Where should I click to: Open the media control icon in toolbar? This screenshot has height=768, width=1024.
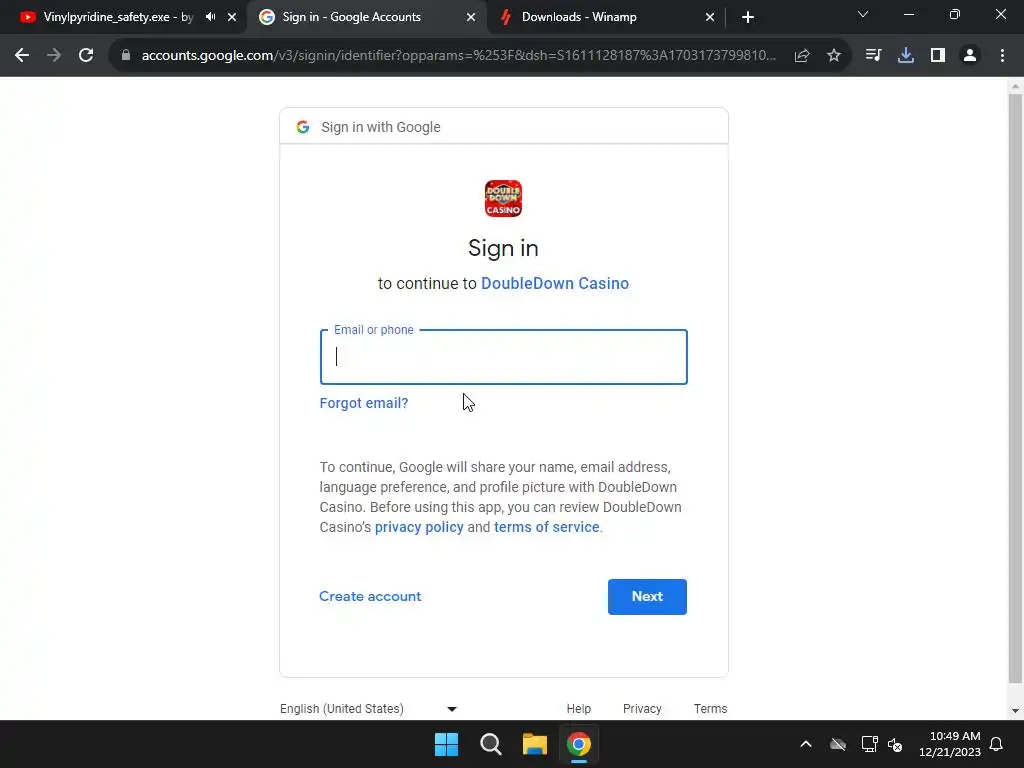(x=873, y=56)
